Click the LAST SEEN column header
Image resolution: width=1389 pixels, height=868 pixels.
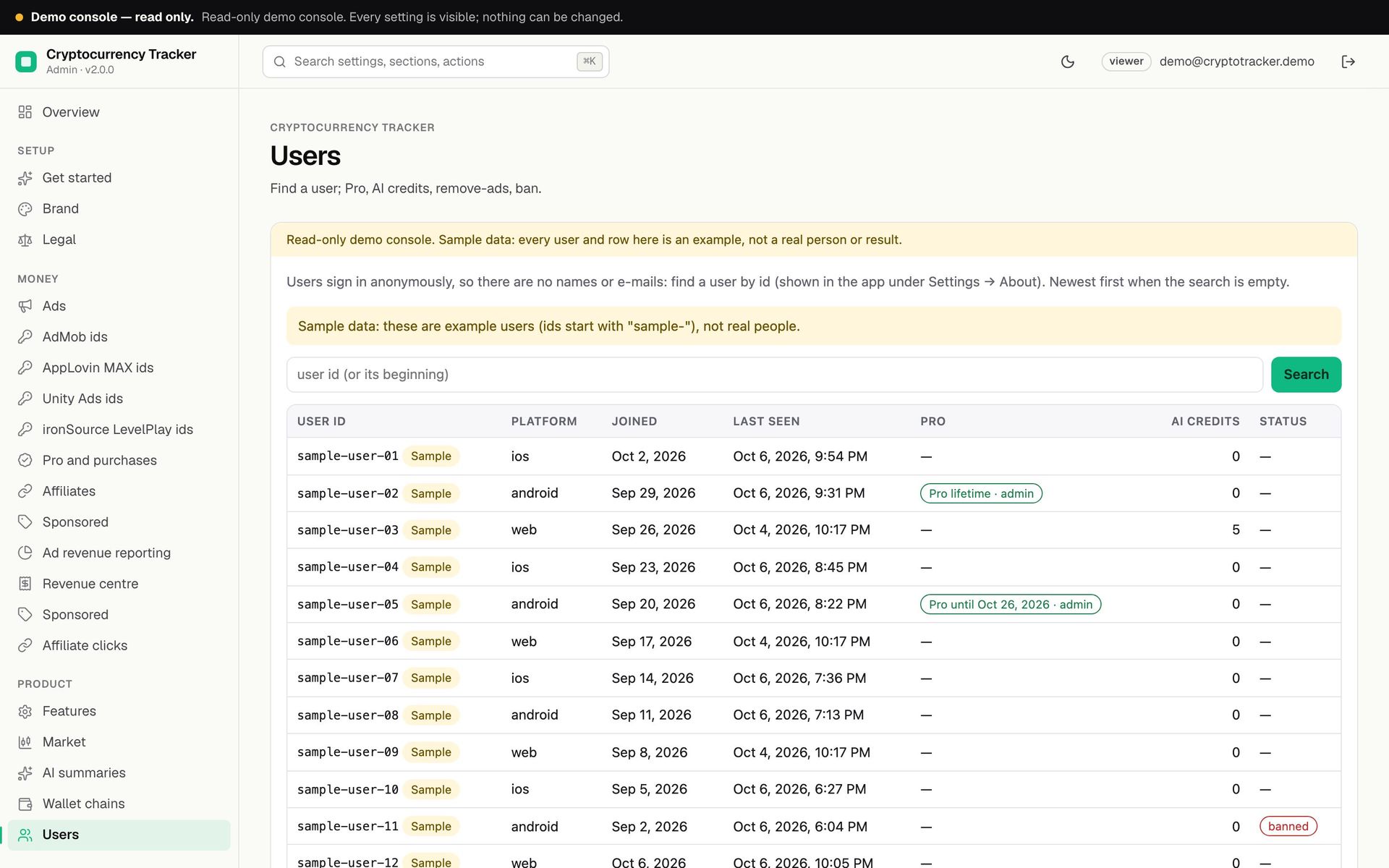click(x=766, y=421)
